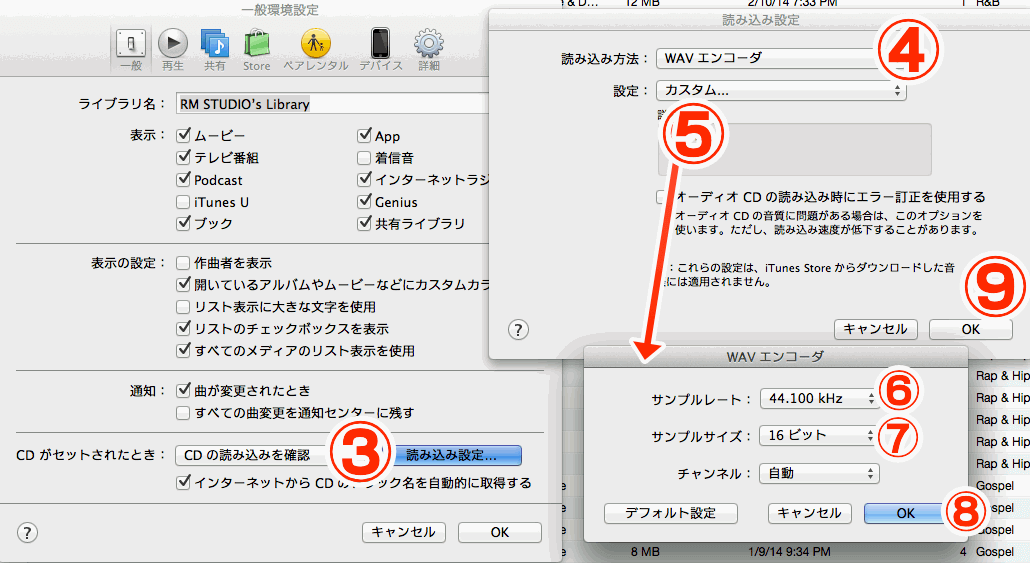This screenshot has height=563, width=1030.
Task: Open the 設定 カスタム dropdown
Action: [x=780, y=91]
